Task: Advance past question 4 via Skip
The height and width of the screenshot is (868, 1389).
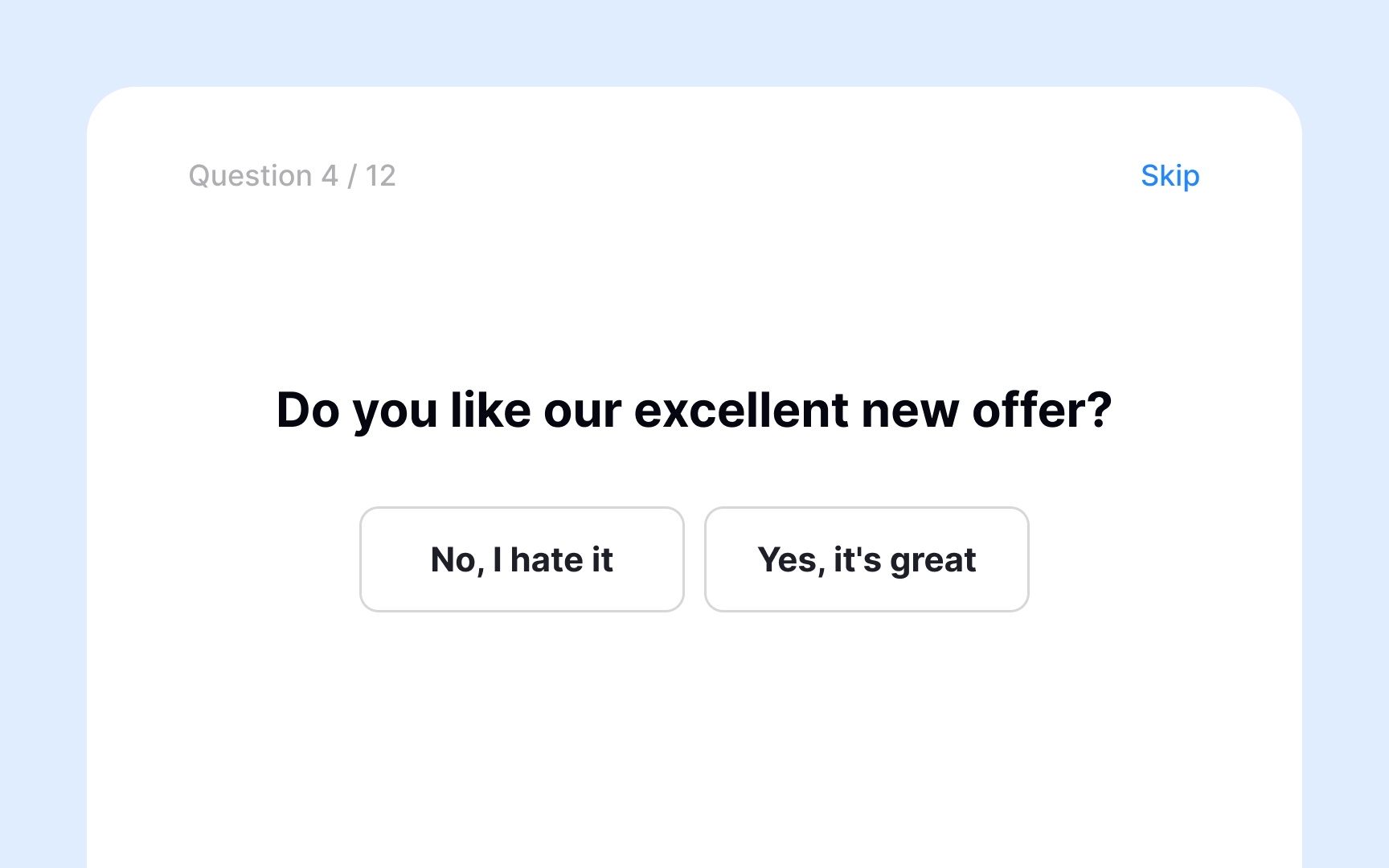Action: [1170, 176]
